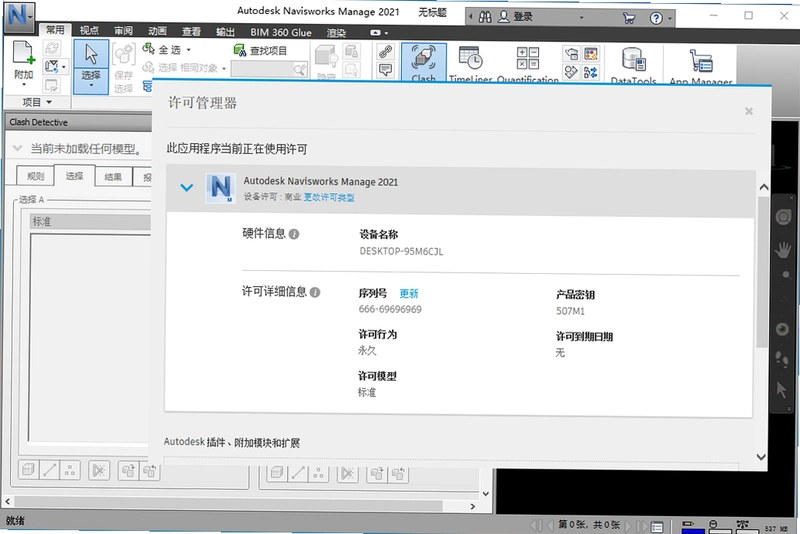Click the 更新 link beside serial number
Image resolution: width=800 pixels, height=534 pixels.
click(409, 293)
